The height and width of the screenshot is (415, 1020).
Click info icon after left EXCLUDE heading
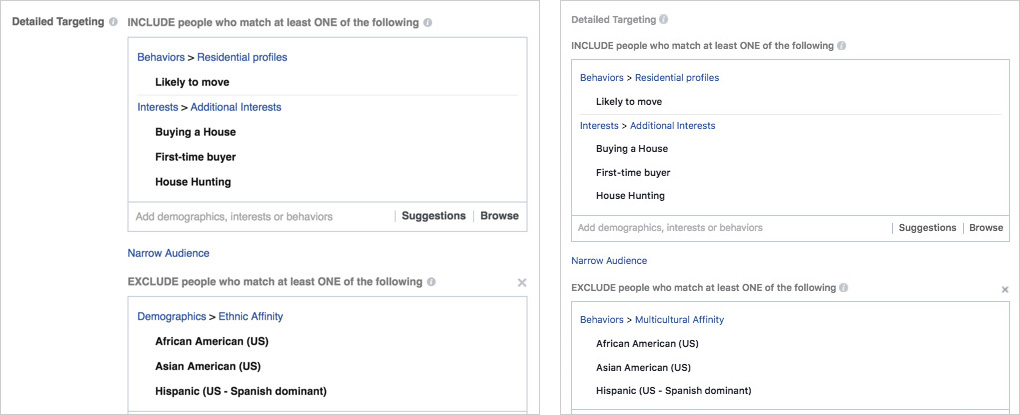coord(432,283)
